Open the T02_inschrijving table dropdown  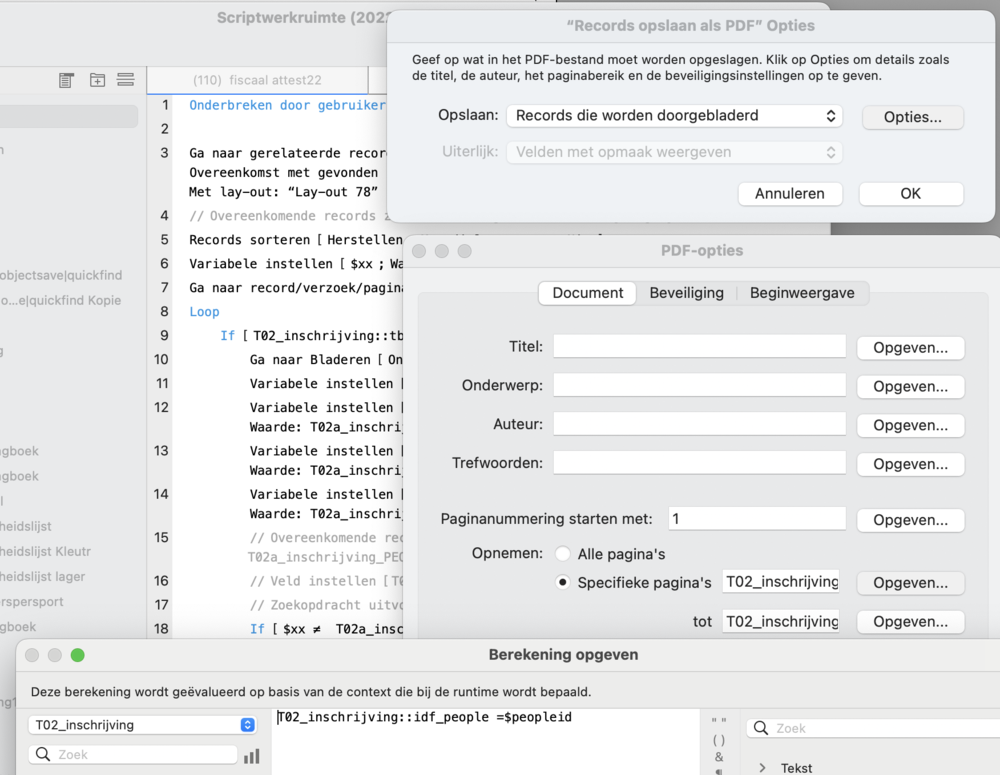(x=140, y=724)
